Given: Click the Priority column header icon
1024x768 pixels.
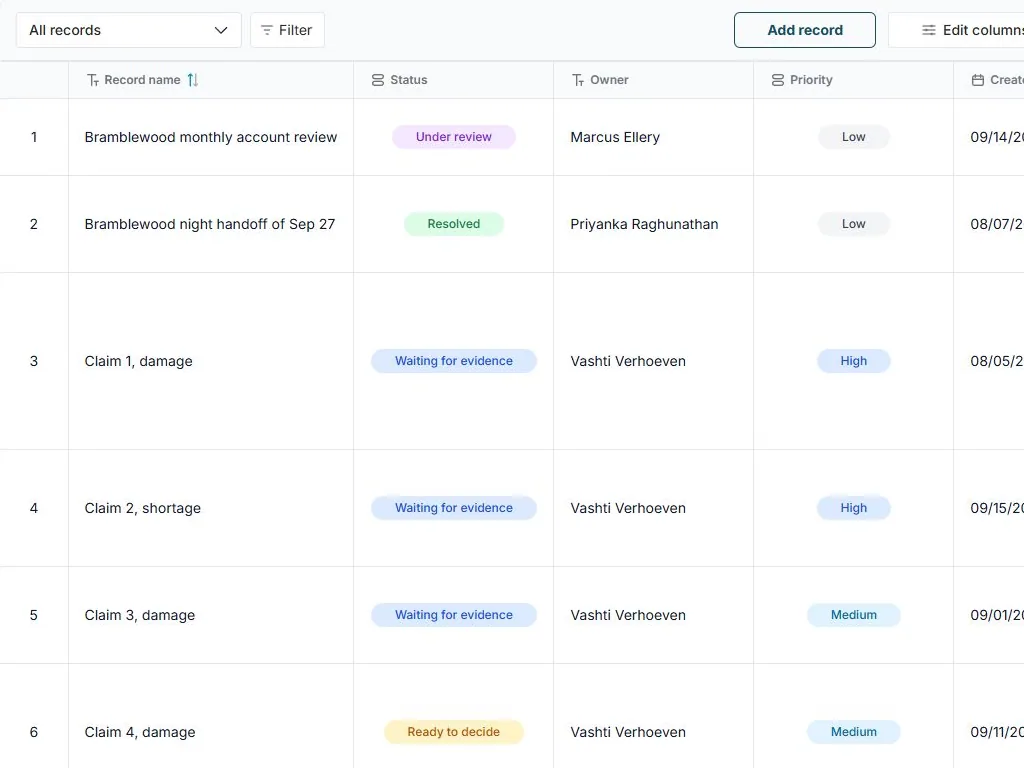Looking at the screenshot, I should [778, 80].
